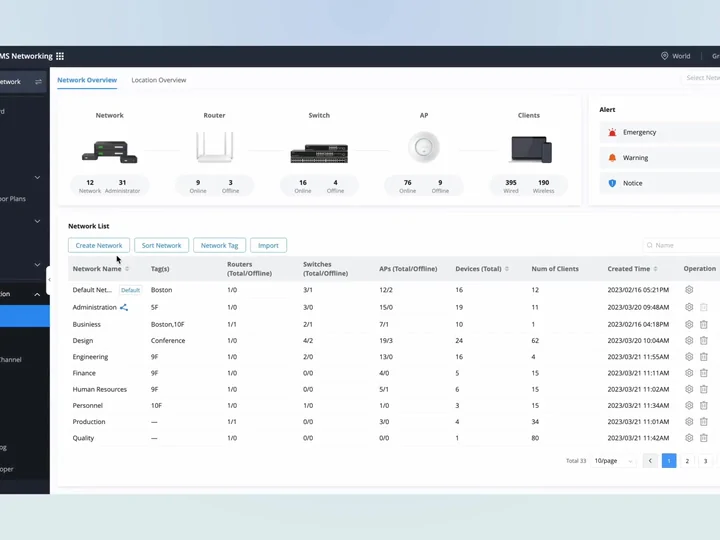This screenshot has width=720, height=540.
Task: Delete the Business network via trash icon
Action: click(703, 324)
